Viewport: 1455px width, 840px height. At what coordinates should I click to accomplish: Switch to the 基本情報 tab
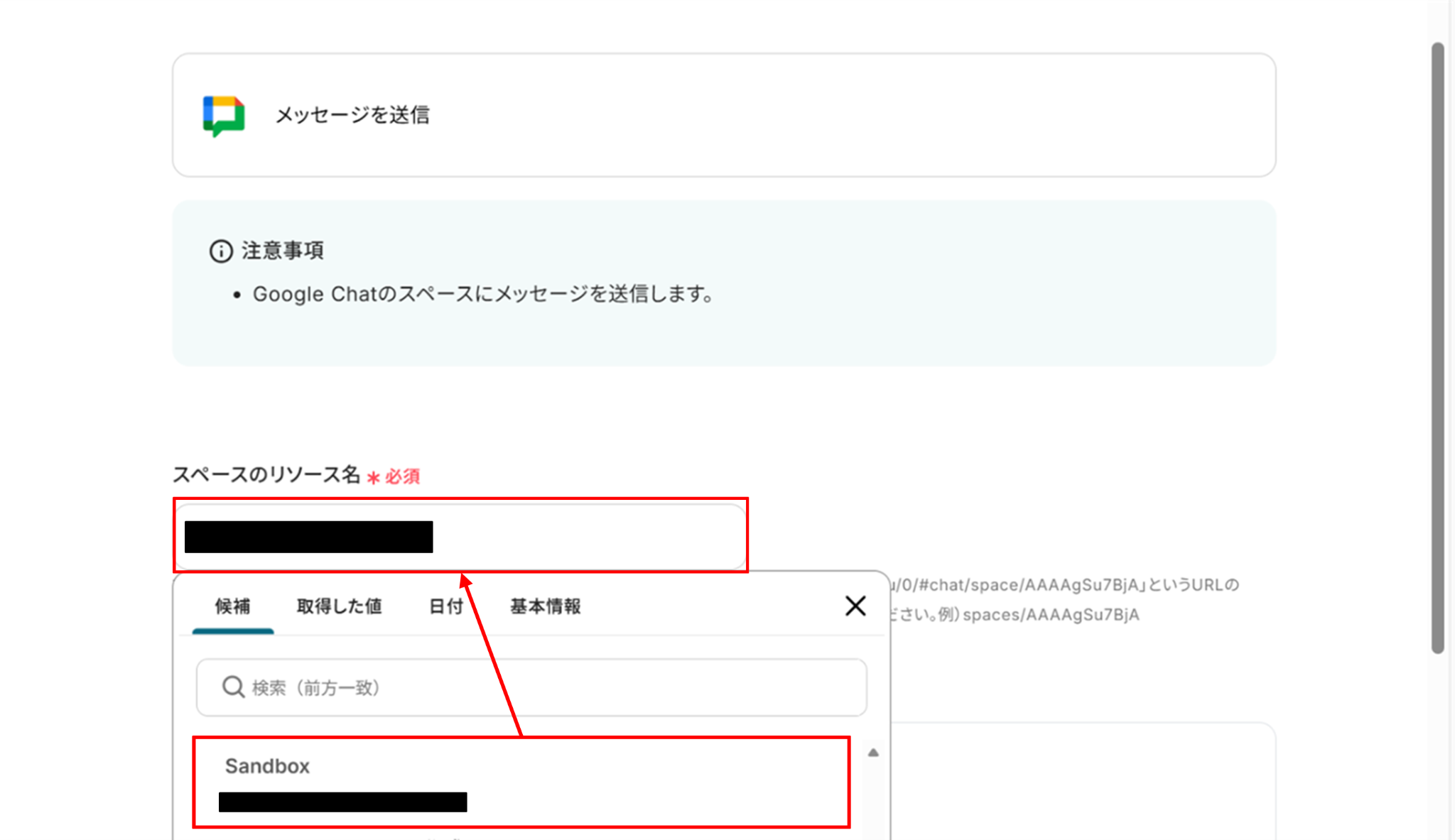tap(545, 606)
